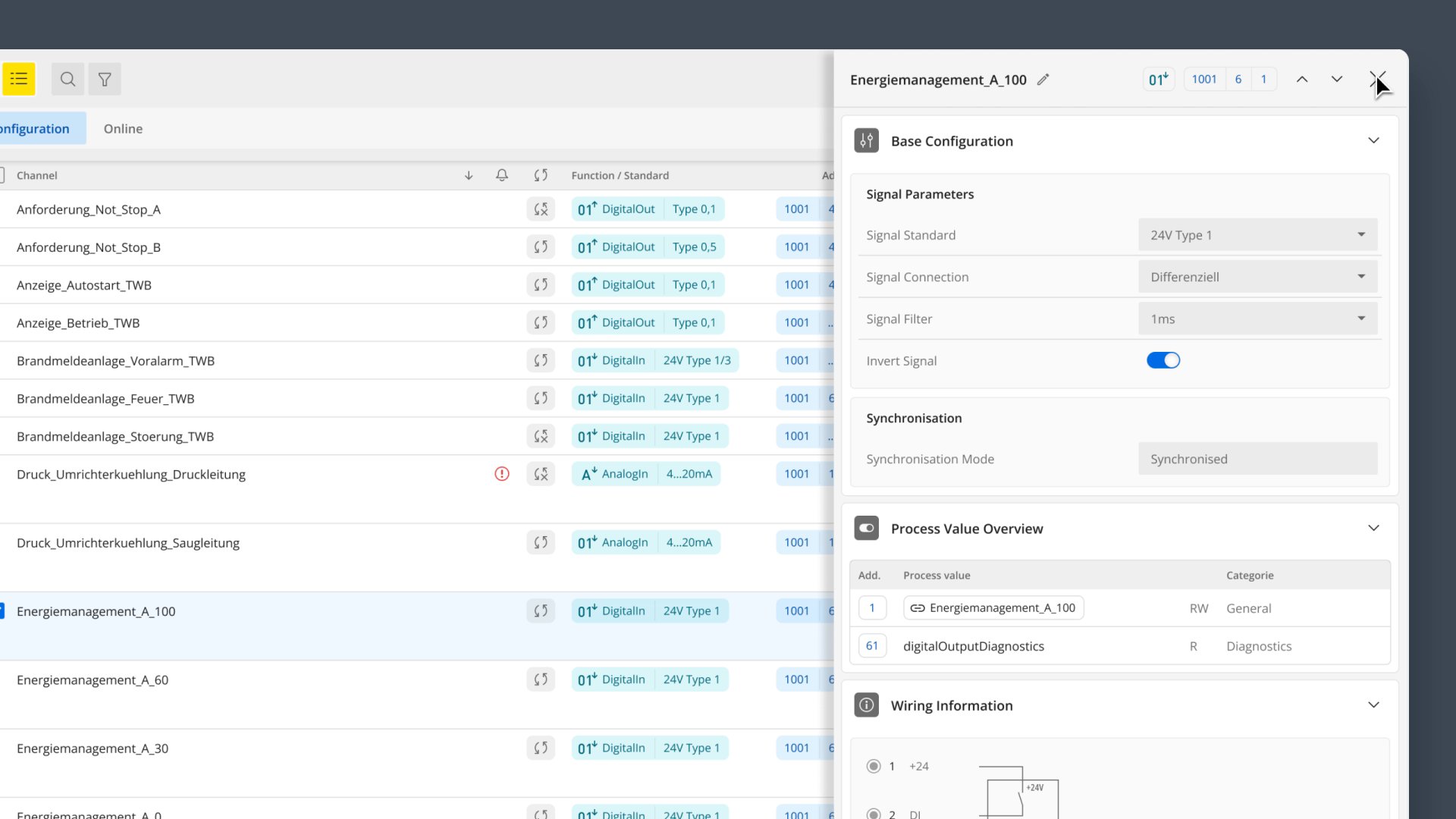This screenshot has width=1456, height=819.
Task: Switch to the Online tab
Action: click(123, 129)
